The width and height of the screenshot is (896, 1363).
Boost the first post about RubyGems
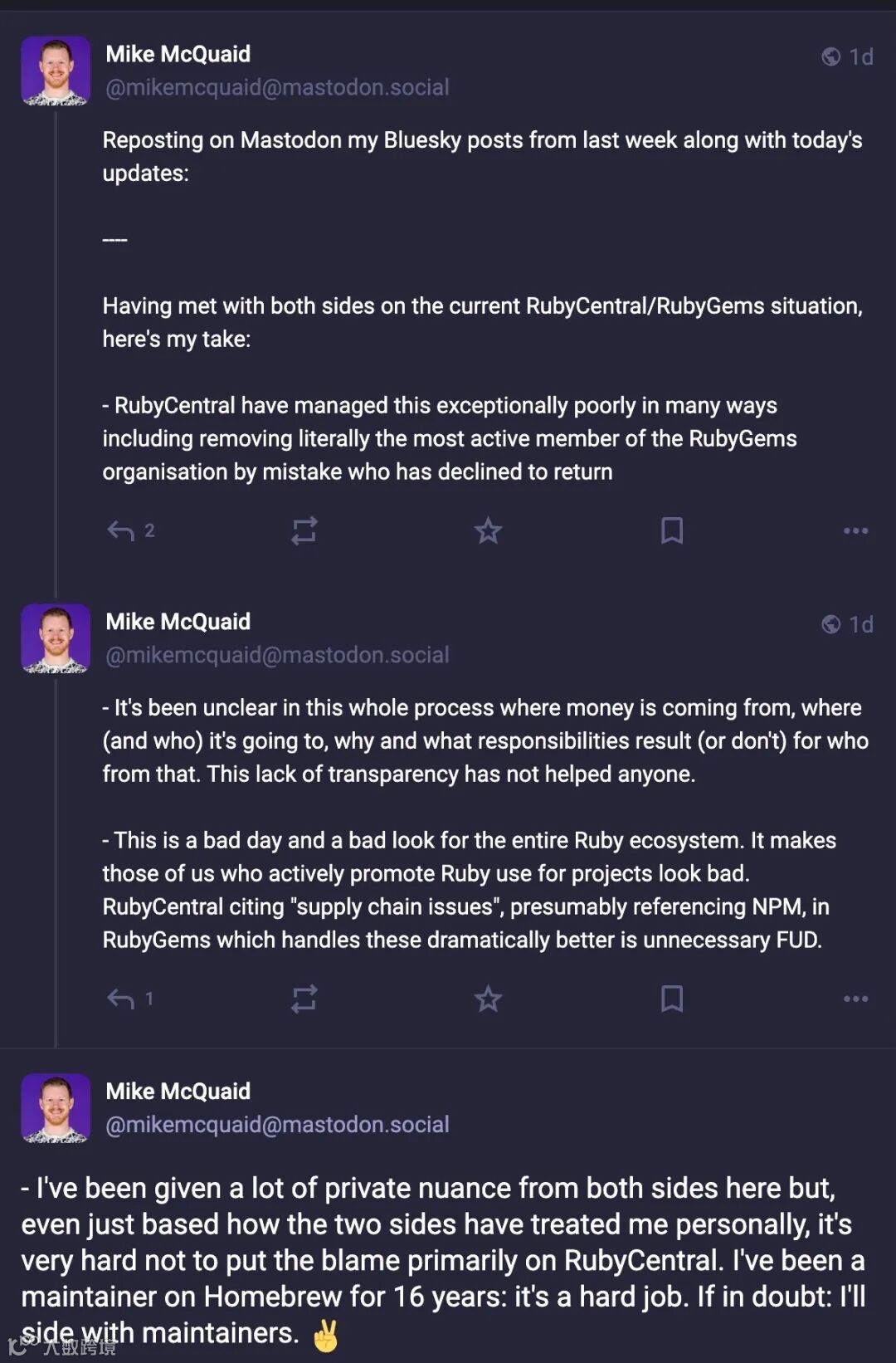(x=304, y=530)
